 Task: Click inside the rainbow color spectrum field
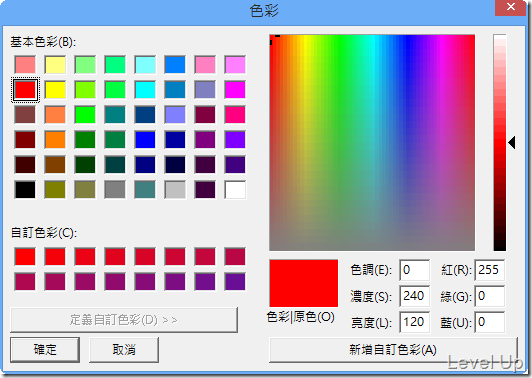click(x=372, y=143)
